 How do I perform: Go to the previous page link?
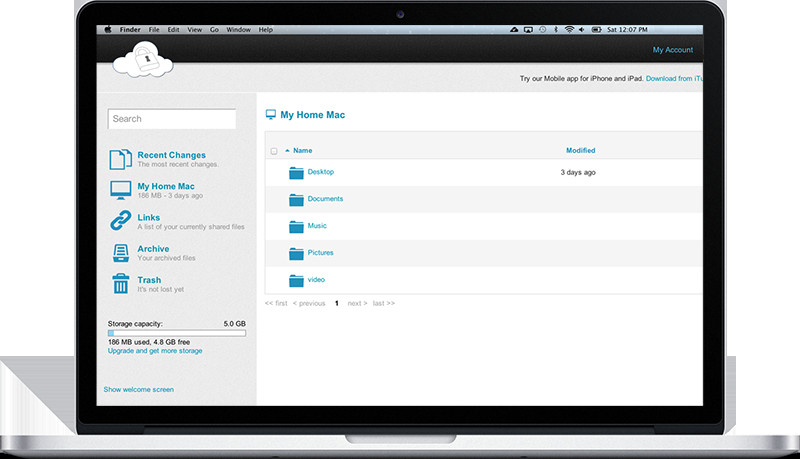(x=309, y=303)
